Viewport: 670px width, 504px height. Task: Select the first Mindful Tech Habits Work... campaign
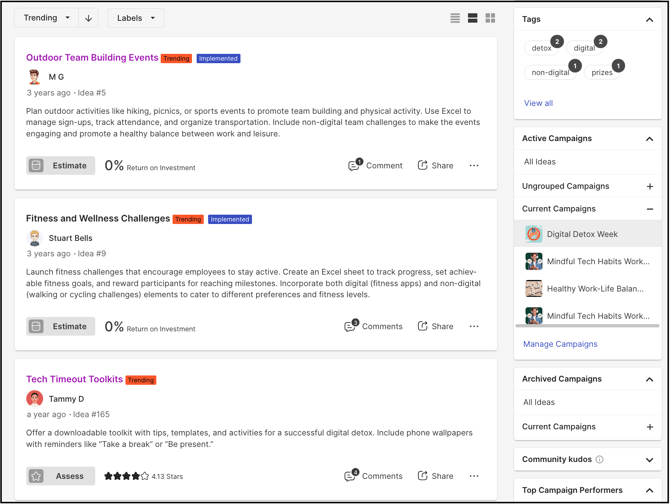pos(588,261)
